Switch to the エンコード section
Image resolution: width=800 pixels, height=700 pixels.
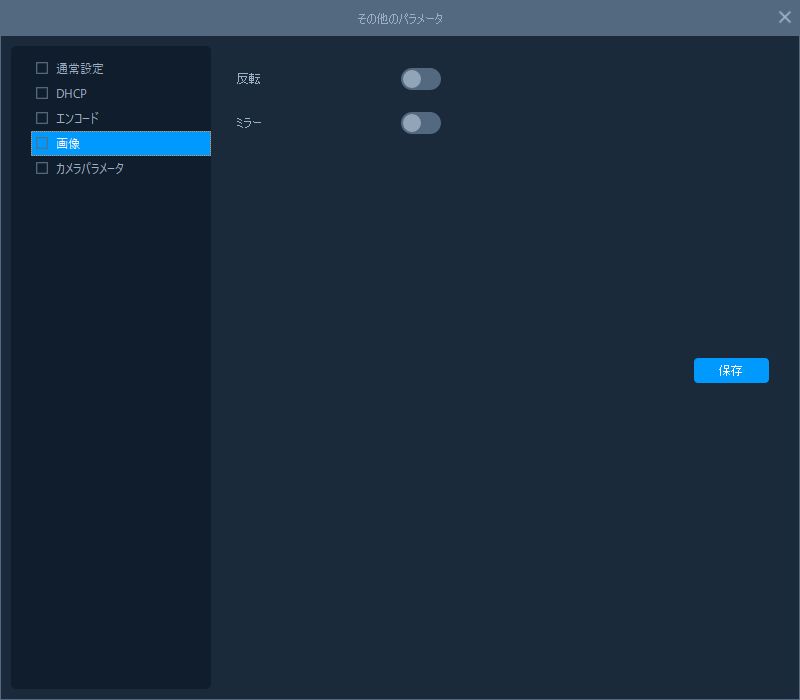pyautogui.click(x=77, y=119)
